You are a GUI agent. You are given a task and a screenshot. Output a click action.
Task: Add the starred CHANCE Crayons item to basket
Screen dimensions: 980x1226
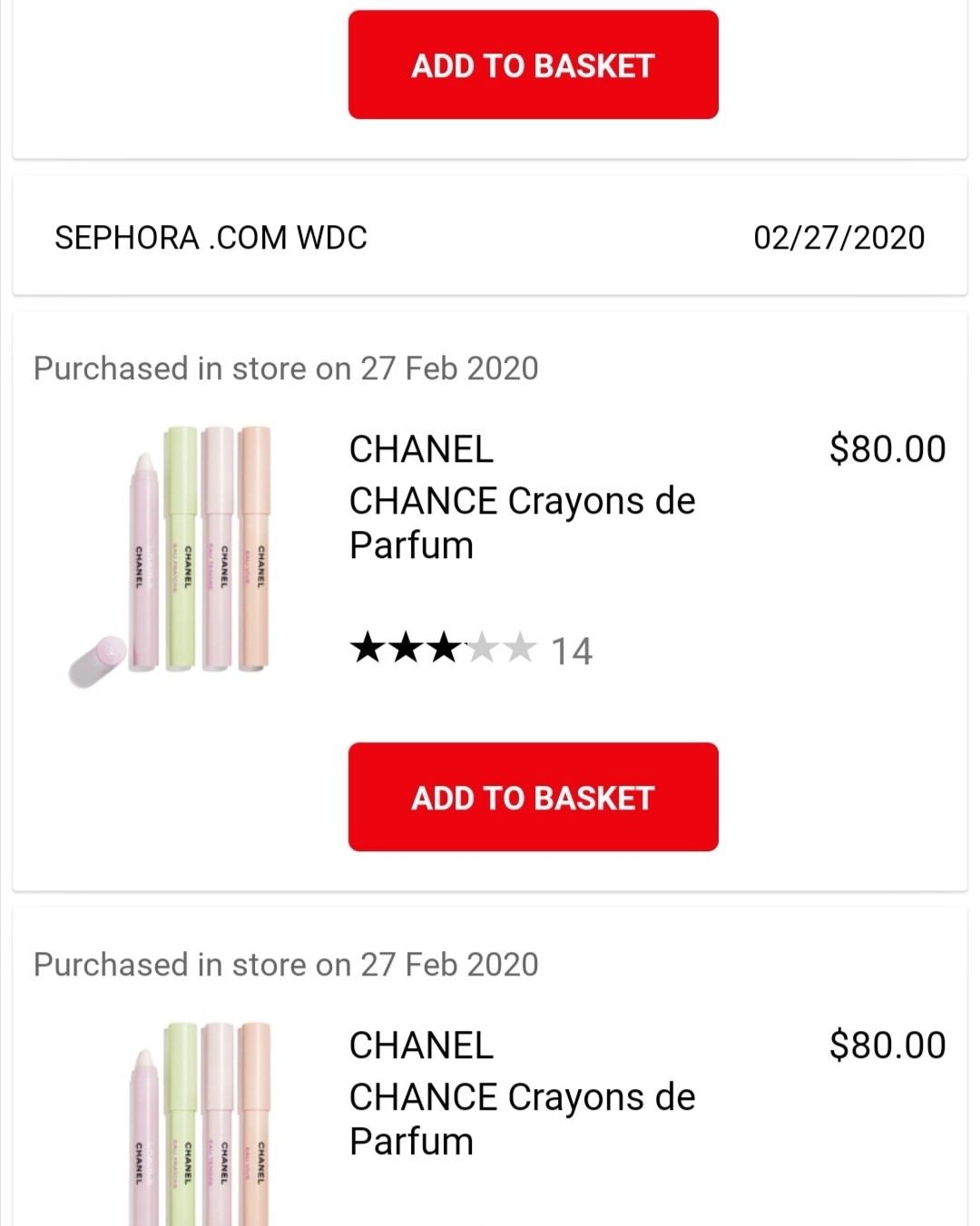click(x=533, y=797)
